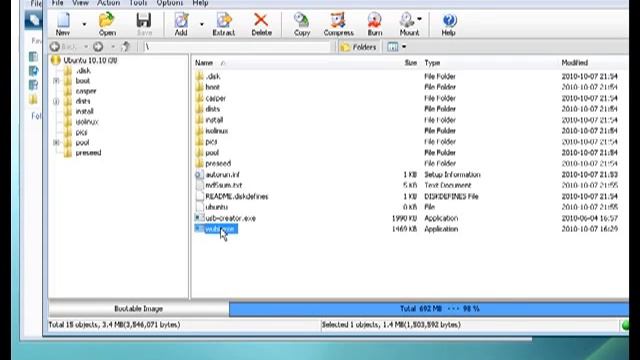Select README.diskdefines in file list
Image resolution: width=640 pixels, height=360 pixels.
click(237, 196)
